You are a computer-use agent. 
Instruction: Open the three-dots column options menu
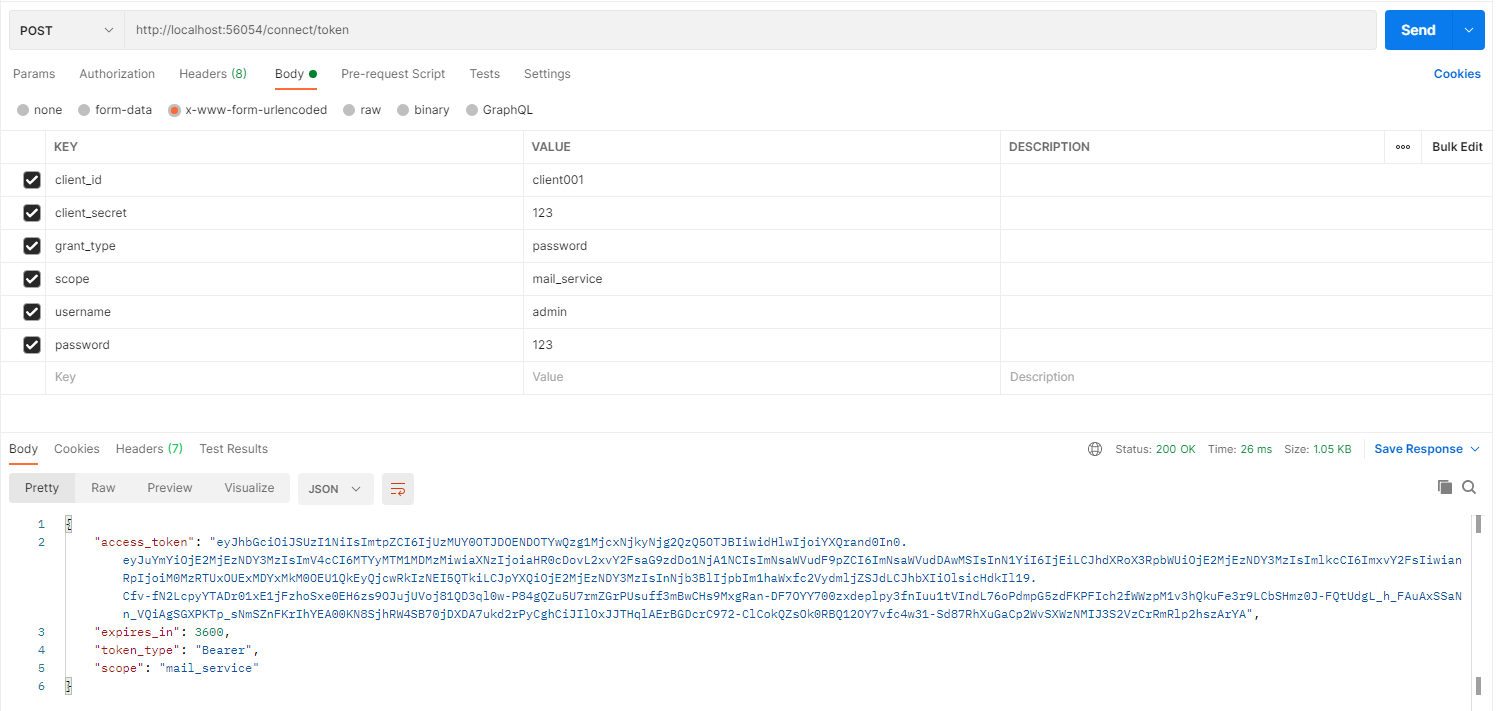1403,147
